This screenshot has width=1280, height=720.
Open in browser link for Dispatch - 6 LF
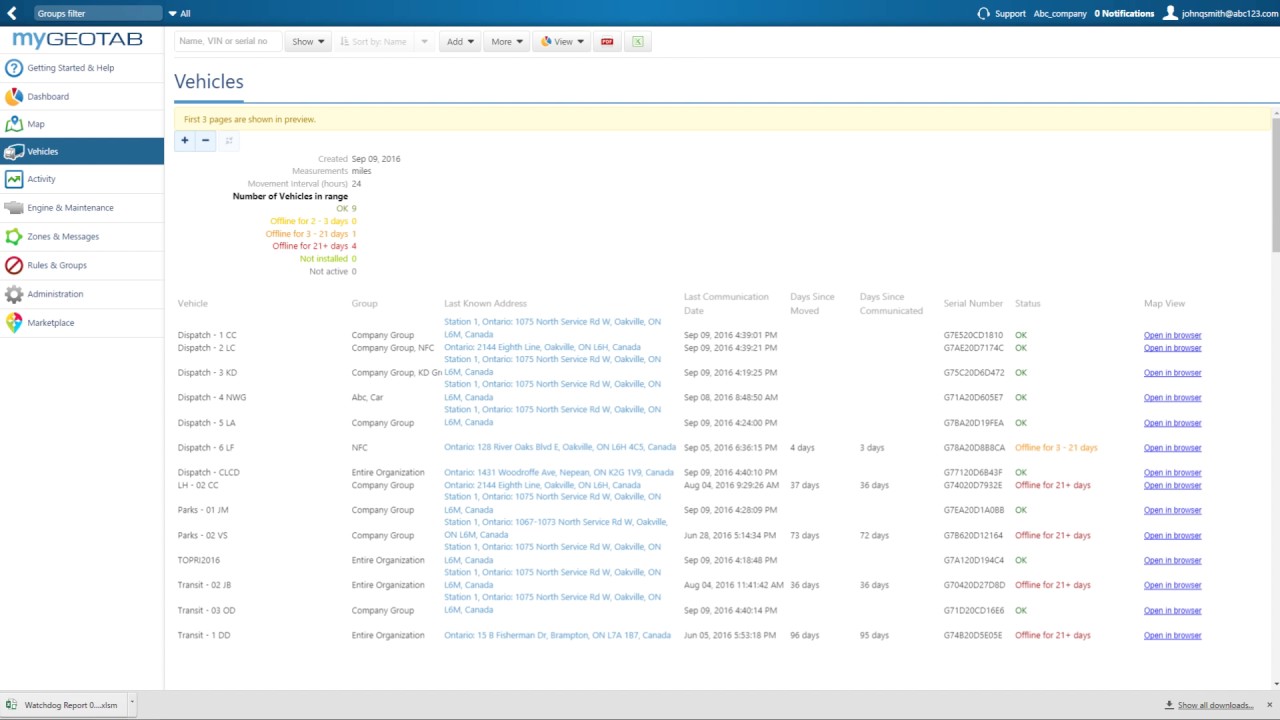coord(1172,448)
